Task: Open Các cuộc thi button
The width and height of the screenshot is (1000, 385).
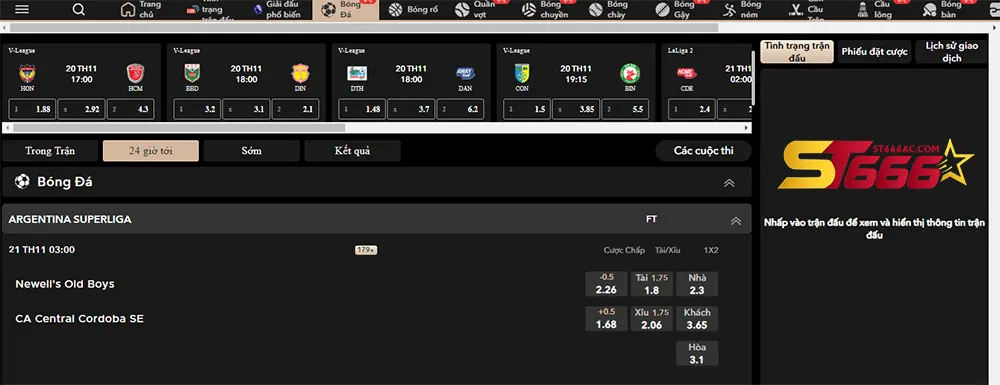Action: pos(703,151)
